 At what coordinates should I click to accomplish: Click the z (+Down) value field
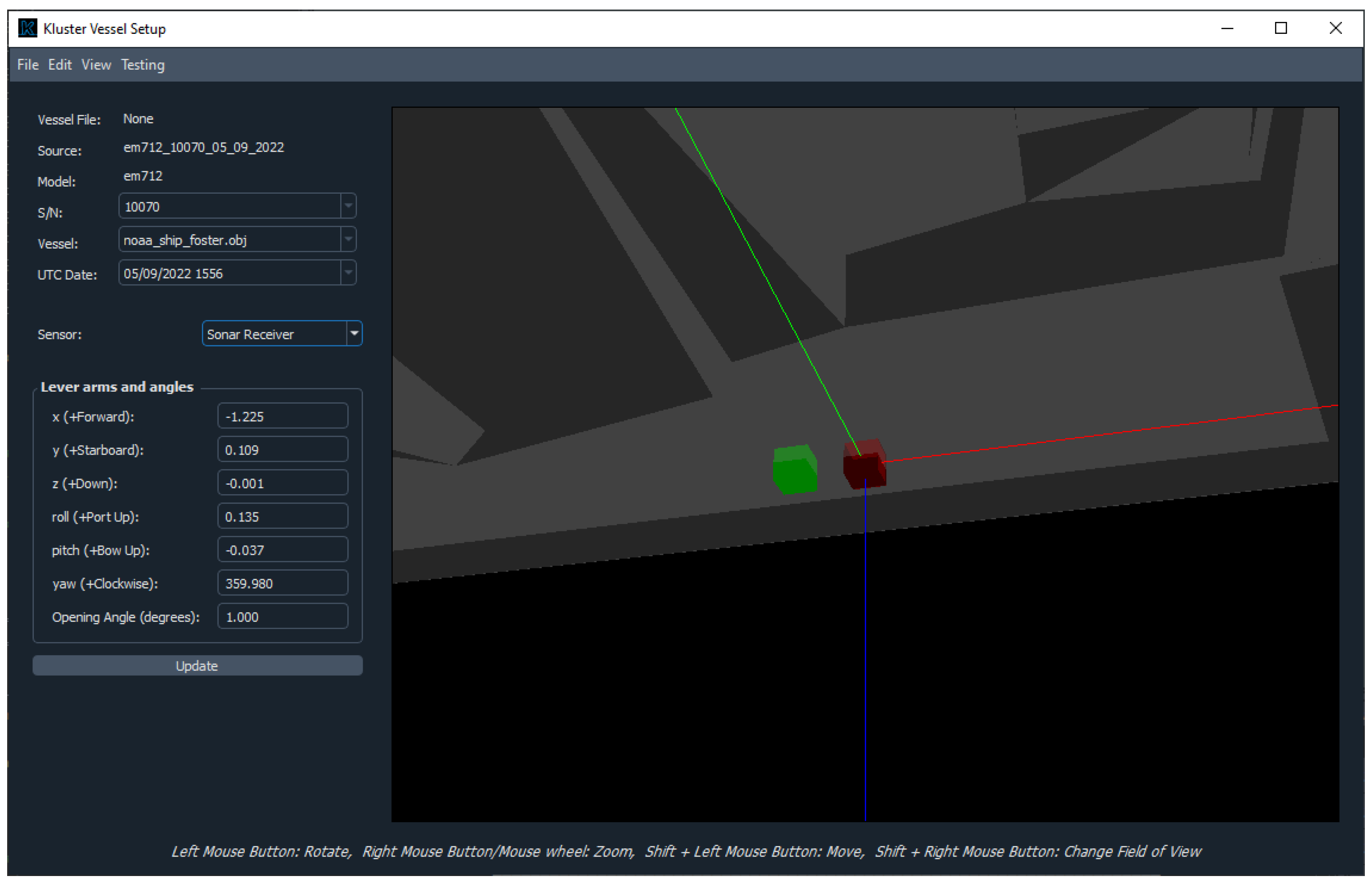pos(282,483)
